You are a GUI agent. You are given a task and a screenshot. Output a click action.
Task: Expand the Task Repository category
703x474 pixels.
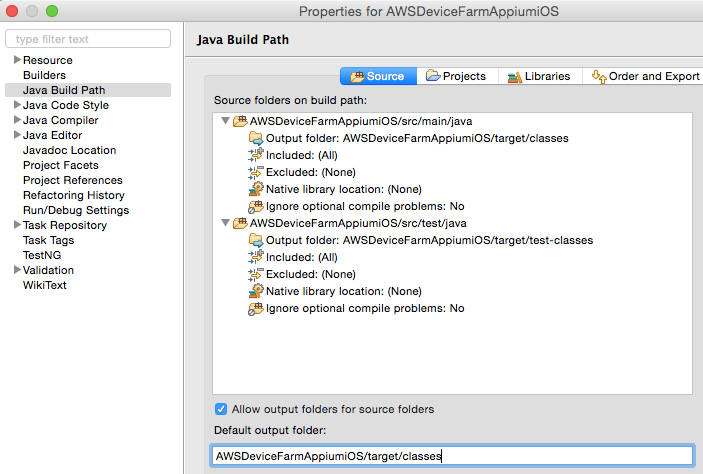coord(17,225)
